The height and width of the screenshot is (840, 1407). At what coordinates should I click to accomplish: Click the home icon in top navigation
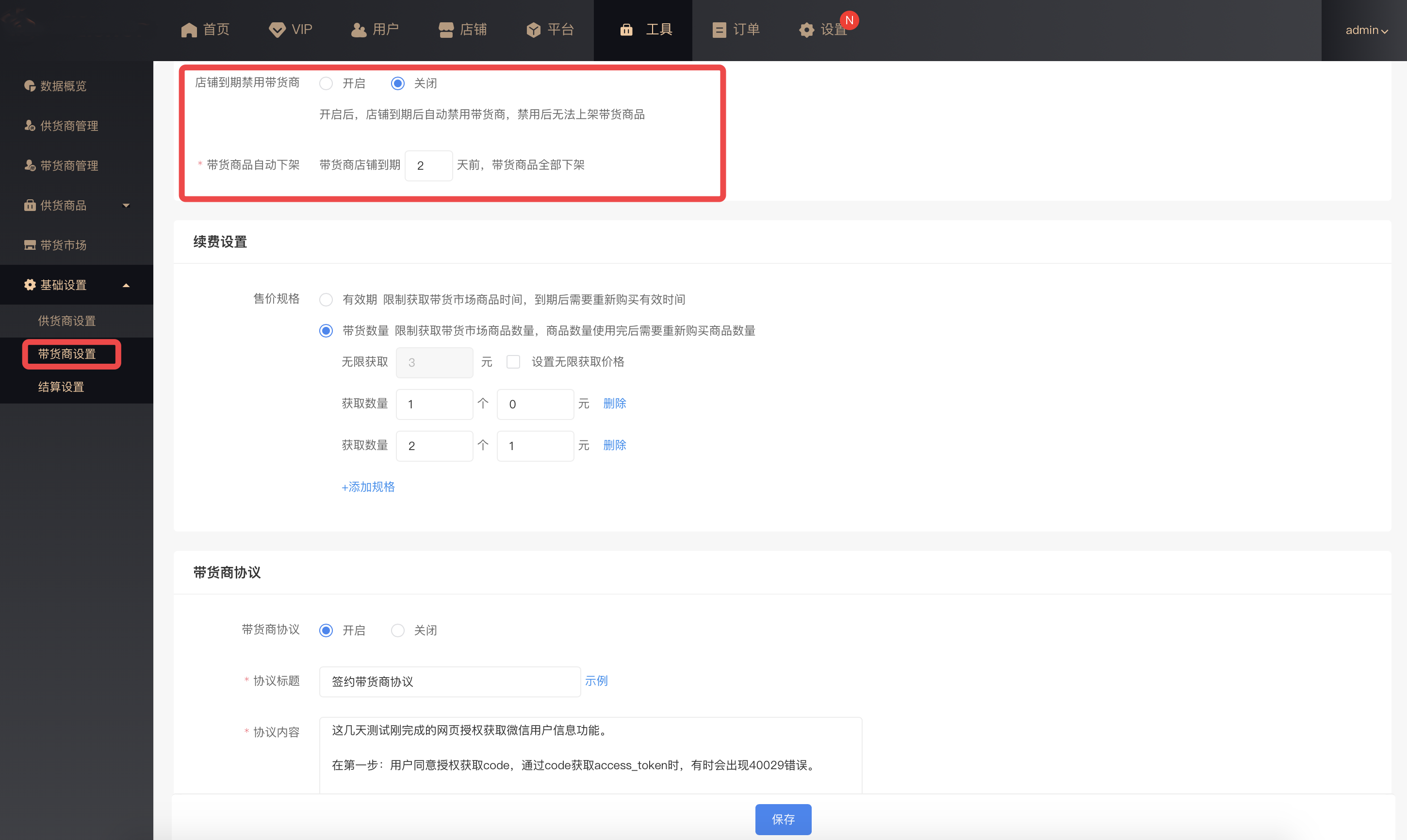click(189, 30)
